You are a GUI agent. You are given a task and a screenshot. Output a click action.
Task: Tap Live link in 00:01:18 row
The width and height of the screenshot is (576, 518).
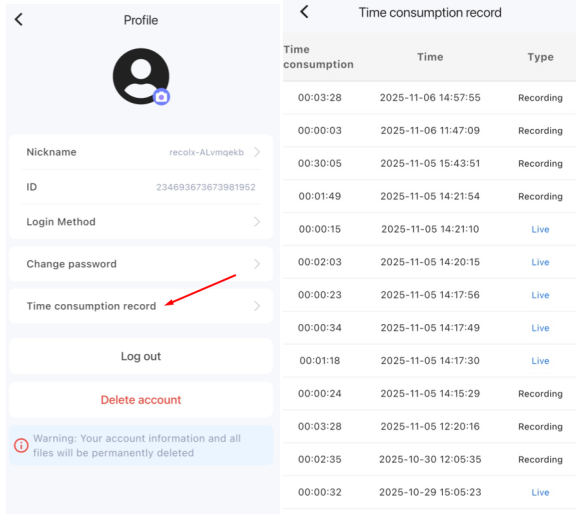point(540,361)
